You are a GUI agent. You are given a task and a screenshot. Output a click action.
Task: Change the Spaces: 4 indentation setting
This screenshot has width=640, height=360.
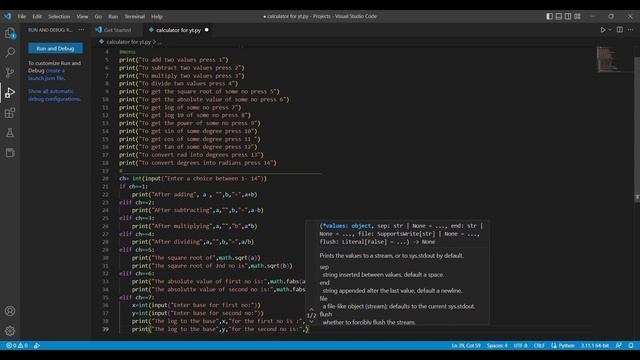[x=497, y=345]
